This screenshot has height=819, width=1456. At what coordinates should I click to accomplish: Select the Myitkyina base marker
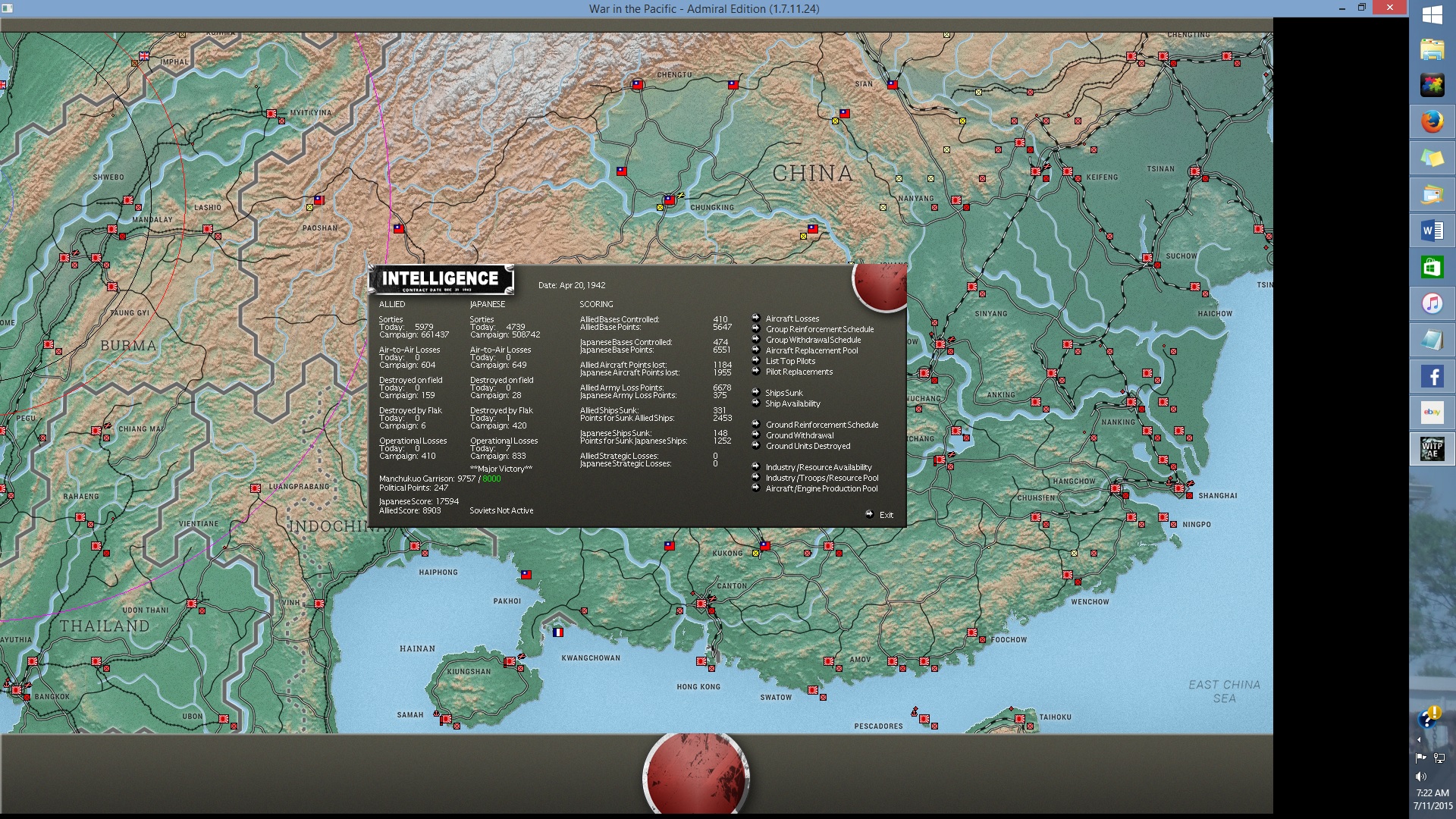coord(271,114)
